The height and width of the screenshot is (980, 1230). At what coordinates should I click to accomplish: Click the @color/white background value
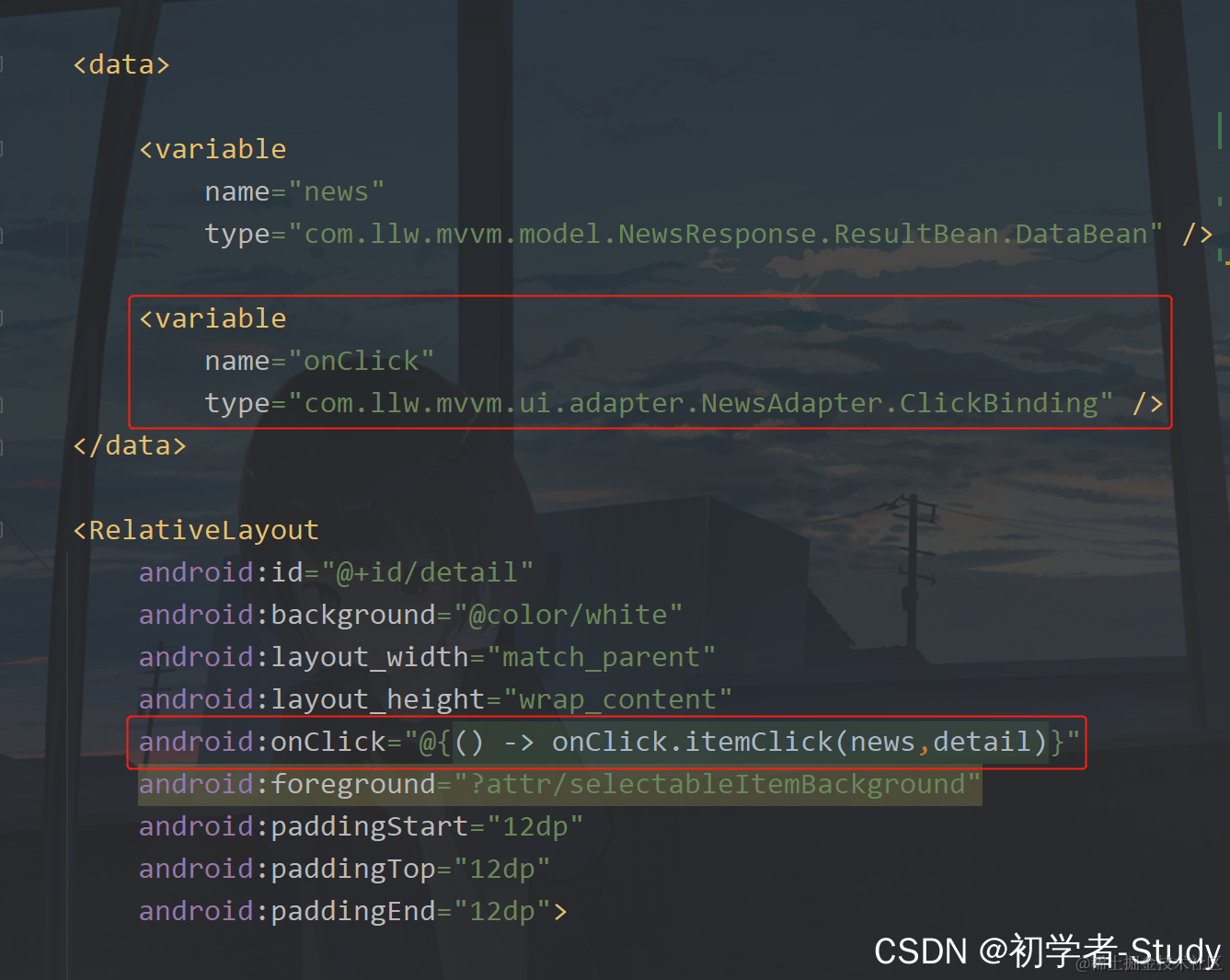pyautogui.click(x=568, y=615)
